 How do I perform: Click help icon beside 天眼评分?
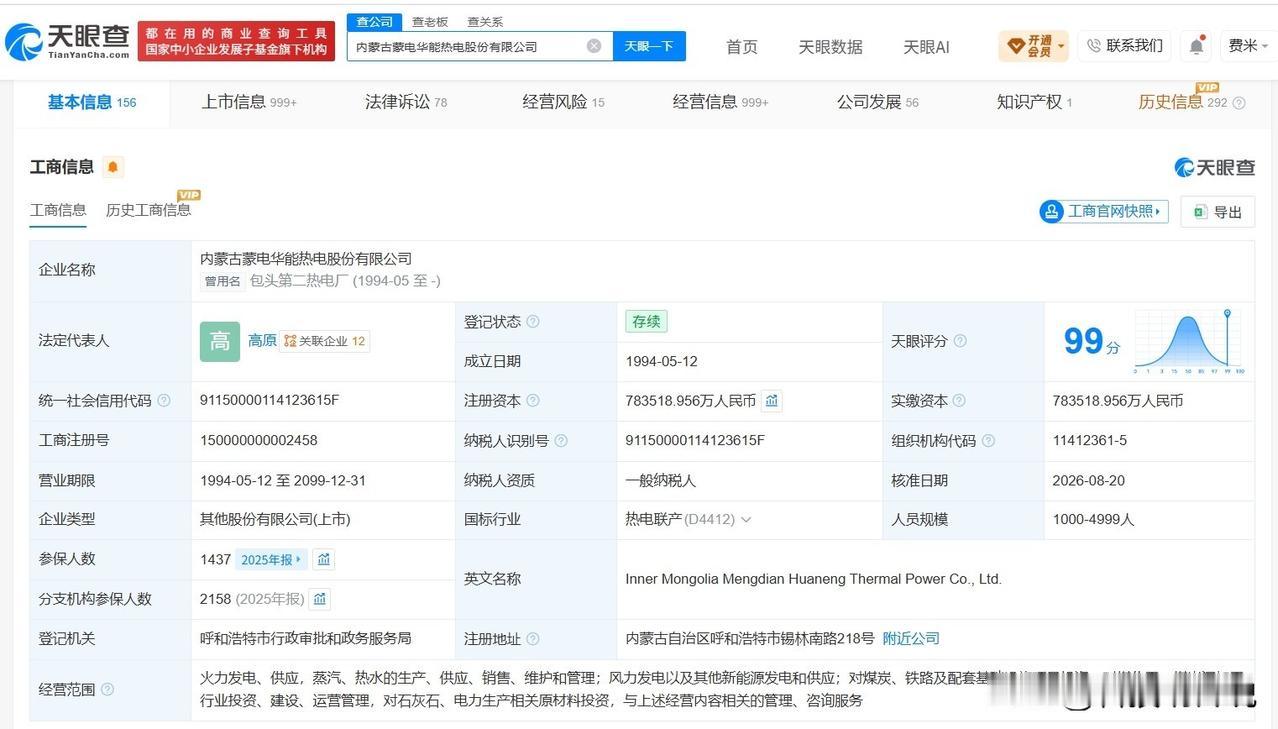960,341
